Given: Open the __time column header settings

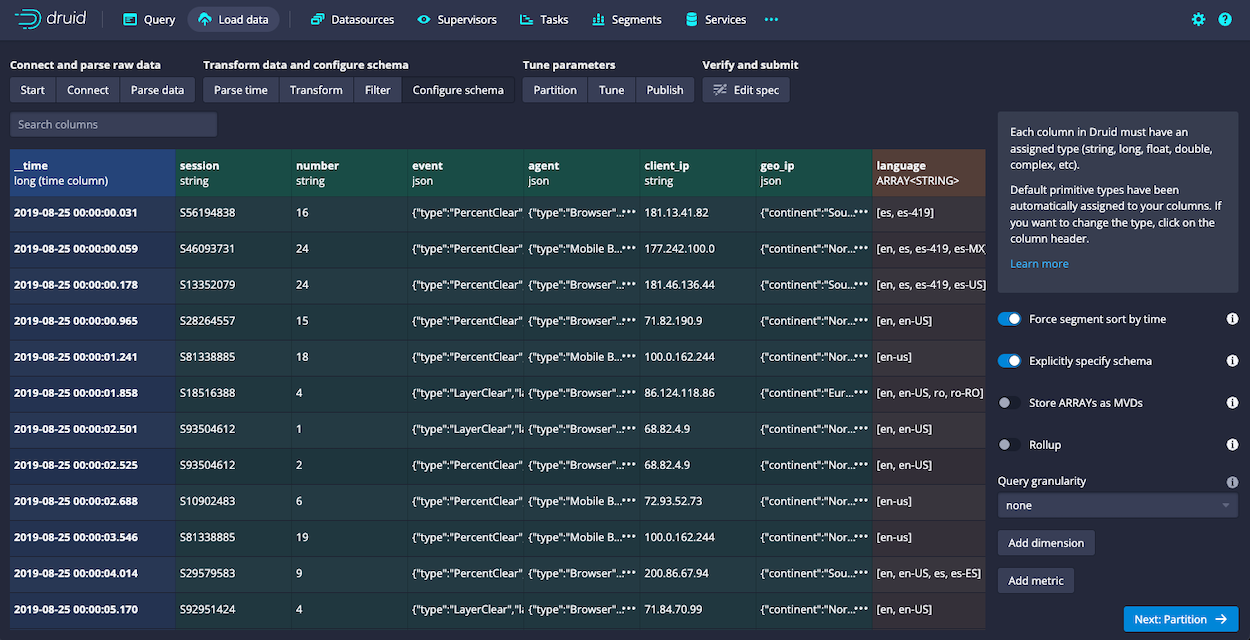Looking at the screenshot, I should pos(91,173).
